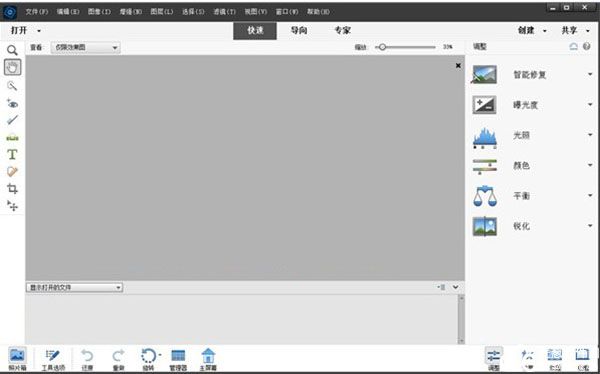The height and width of the screenshot is (374, 600).
Task: Click the reset panel icon beside 调整
Action: point(573,47)
